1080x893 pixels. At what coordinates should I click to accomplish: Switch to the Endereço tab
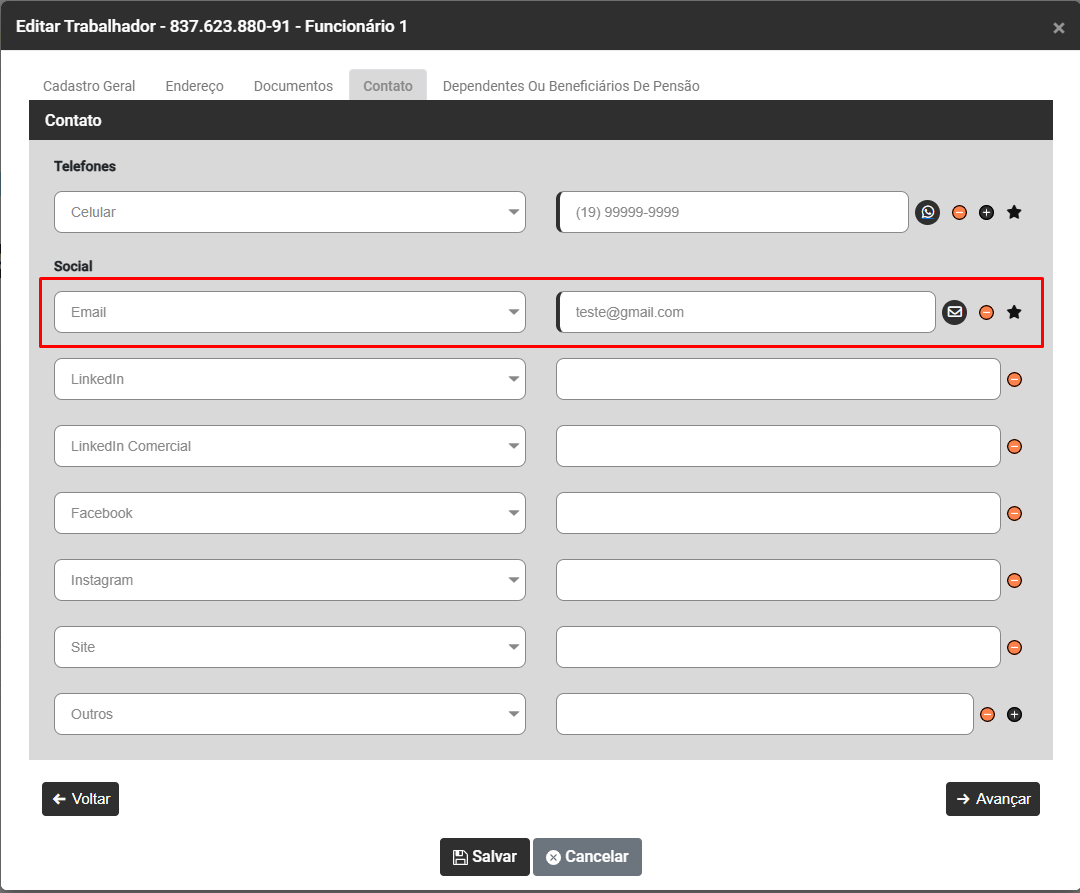point(194,86)
